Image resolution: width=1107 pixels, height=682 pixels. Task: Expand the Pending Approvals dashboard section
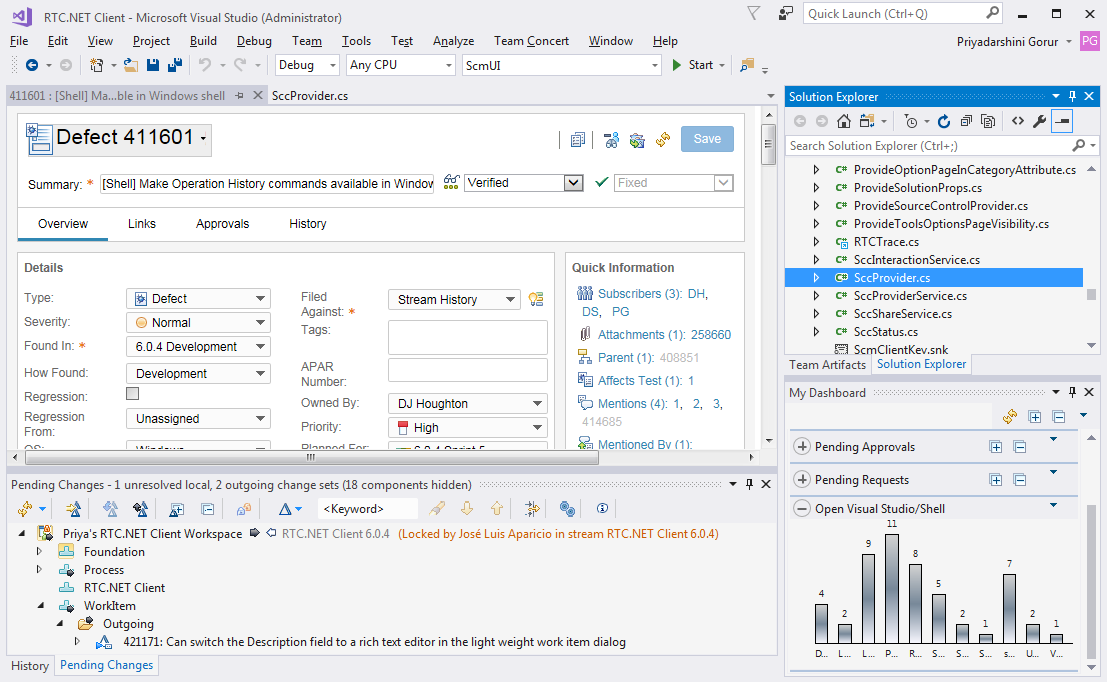pyautogui.click(x=802, y=446)
